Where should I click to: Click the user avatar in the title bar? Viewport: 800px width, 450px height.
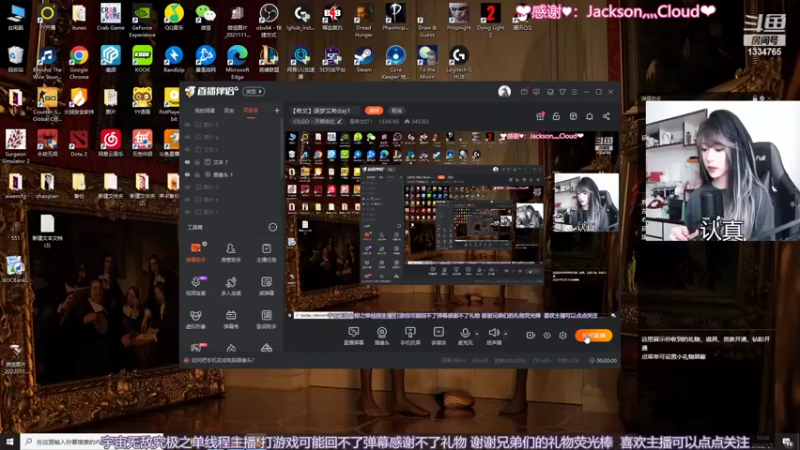coord(504,91)
